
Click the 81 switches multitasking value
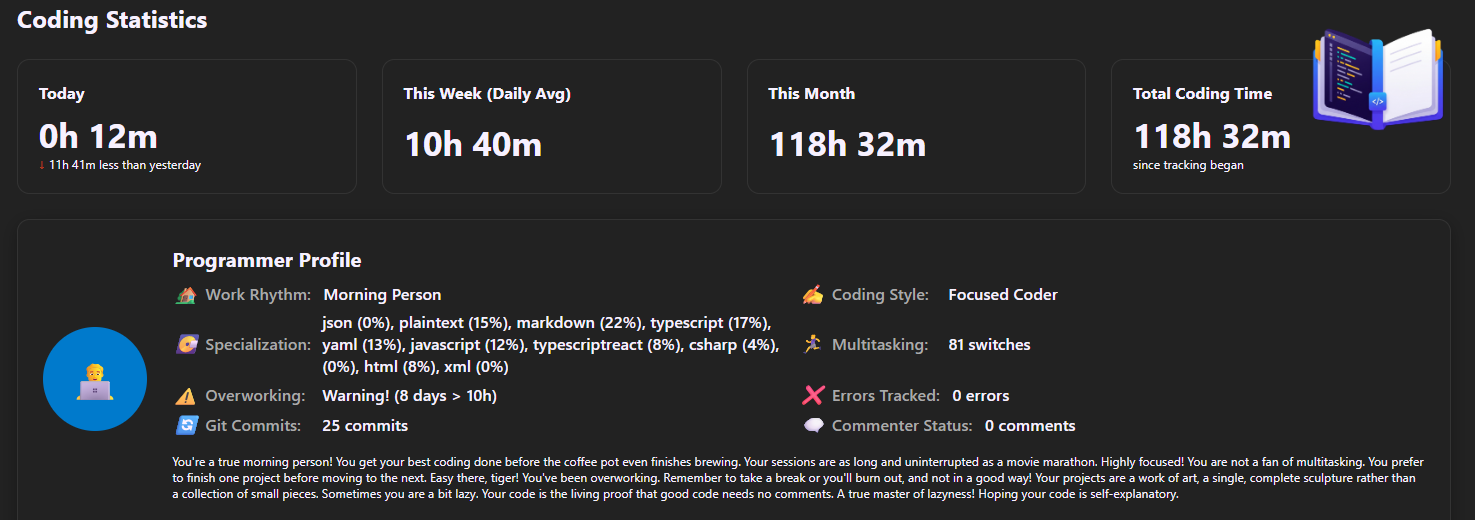pyautogui.click(x=989, y=345)
